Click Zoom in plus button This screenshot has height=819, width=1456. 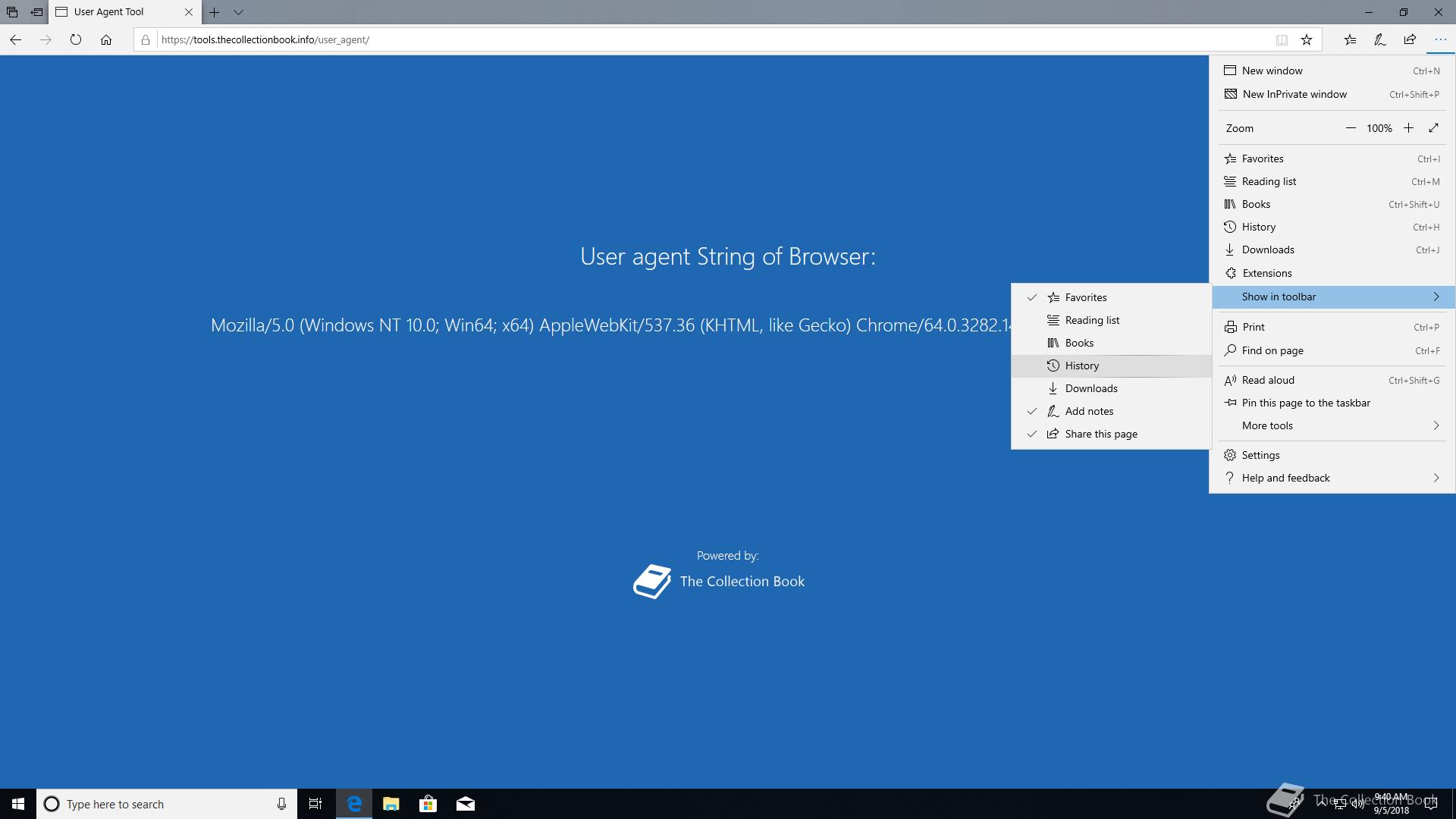[1408, 128]
